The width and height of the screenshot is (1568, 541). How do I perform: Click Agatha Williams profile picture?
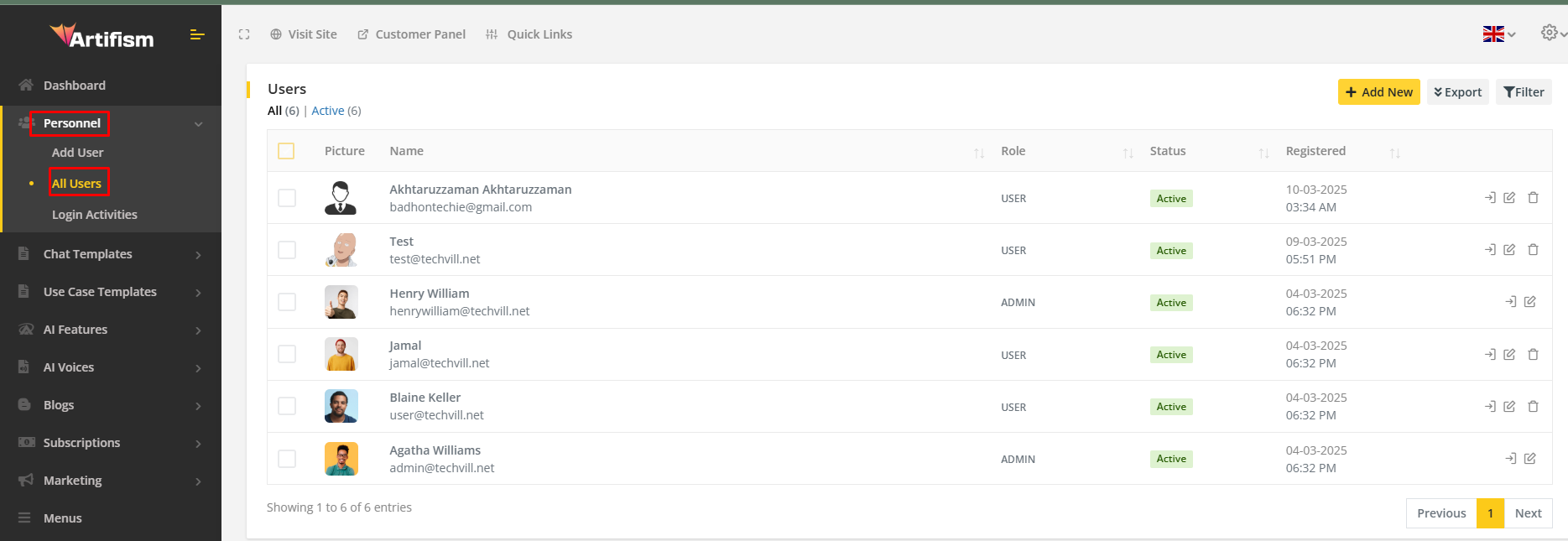point(341,459)
